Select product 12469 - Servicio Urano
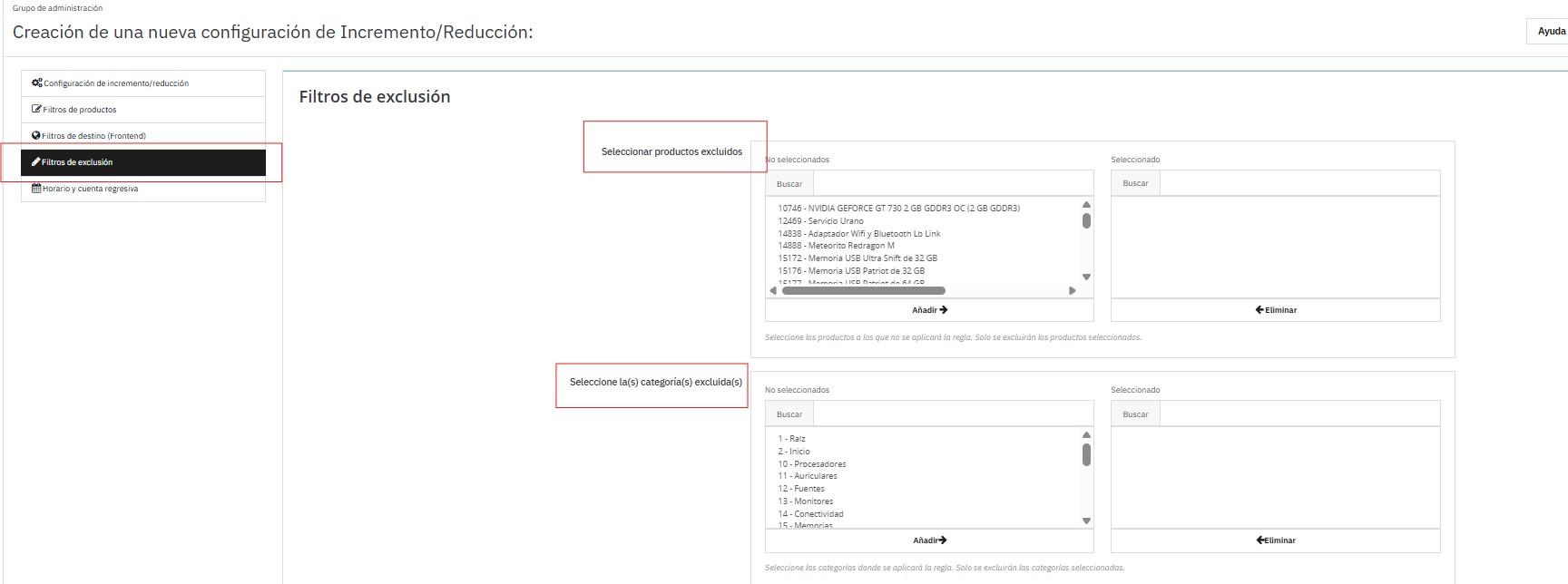 [820, 221]
